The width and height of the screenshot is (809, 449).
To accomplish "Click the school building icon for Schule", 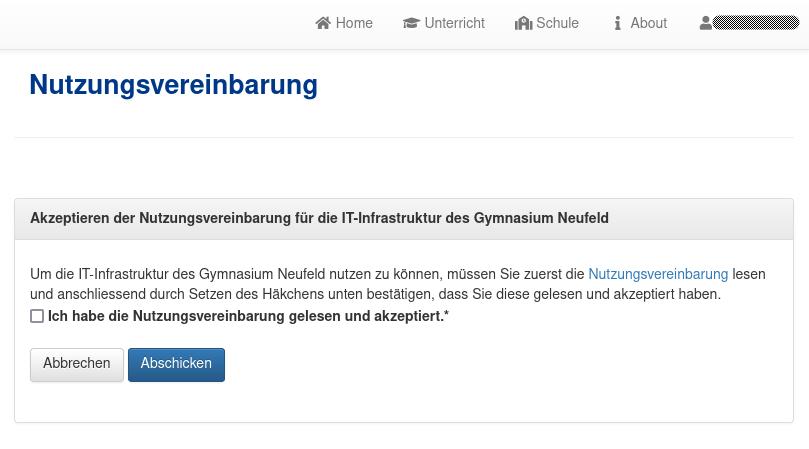I will pos(523,23).
